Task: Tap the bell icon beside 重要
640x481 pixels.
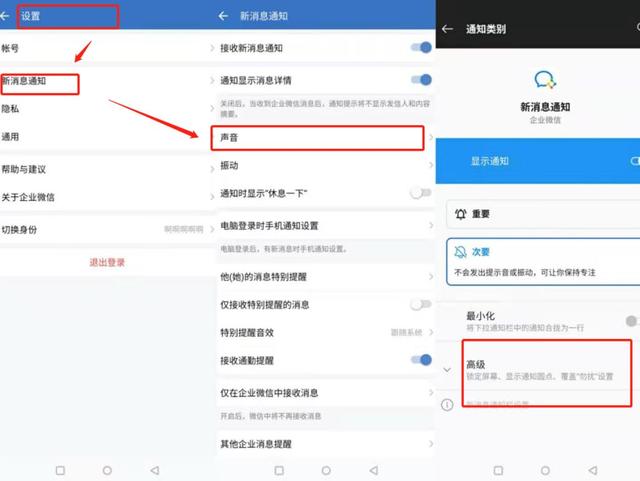Action: coord(460,214)
